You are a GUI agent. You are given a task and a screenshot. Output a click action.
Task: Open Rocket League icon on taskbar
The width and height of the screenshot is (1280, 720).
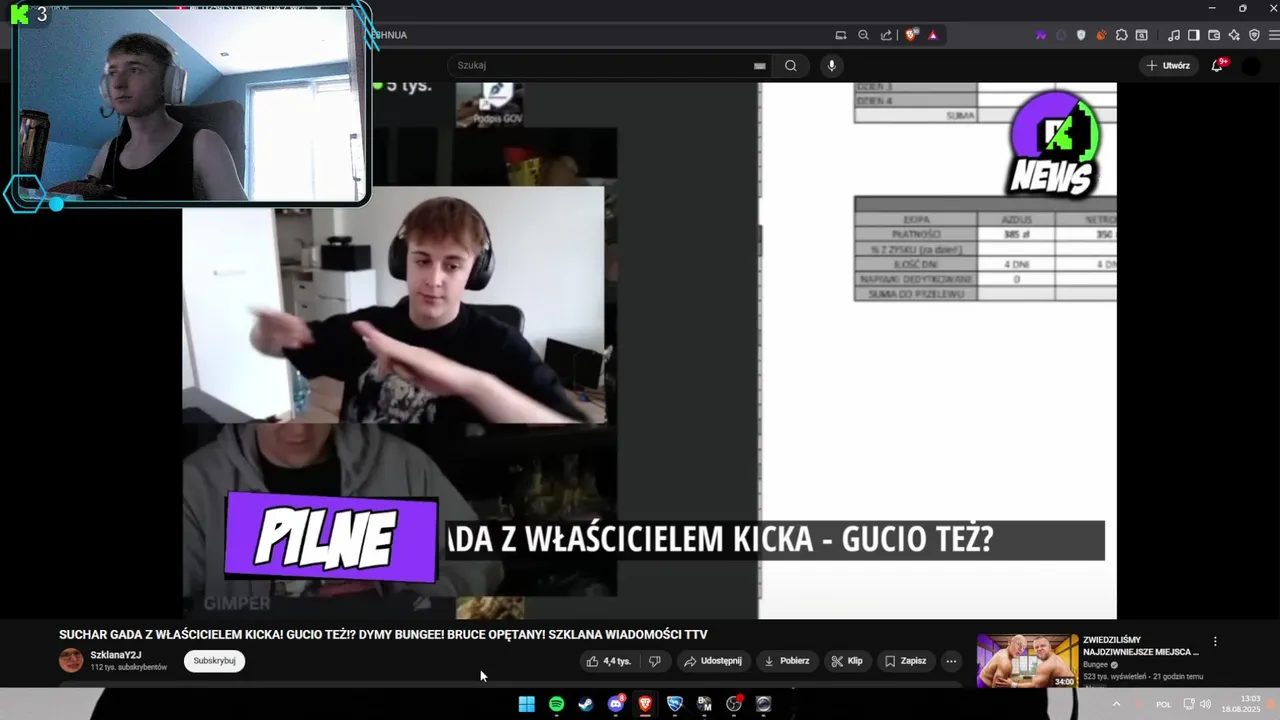pyautogui.click(x=675, y=704)
